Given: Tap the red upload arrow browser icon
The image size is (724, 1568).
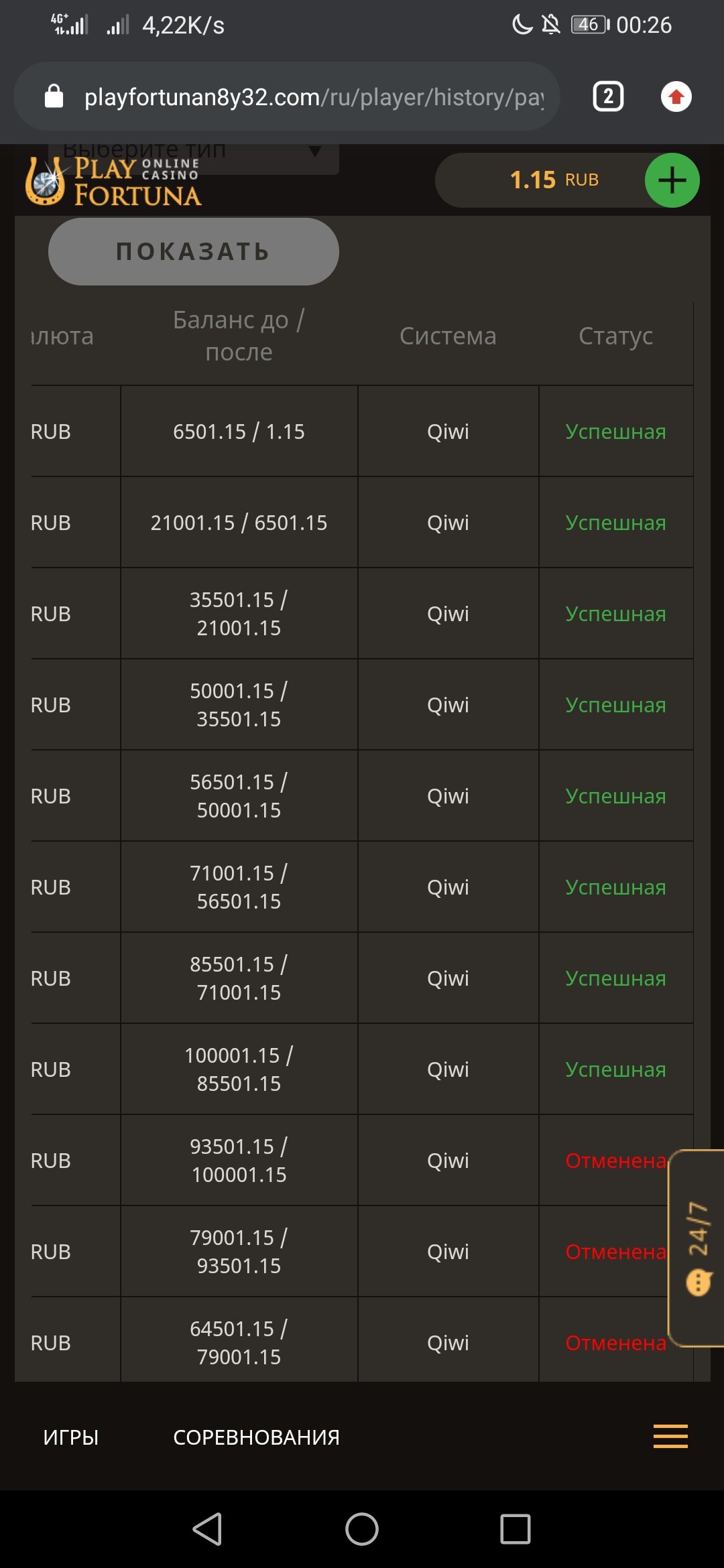Looking at the screenshot, I should tap(676, 97).
